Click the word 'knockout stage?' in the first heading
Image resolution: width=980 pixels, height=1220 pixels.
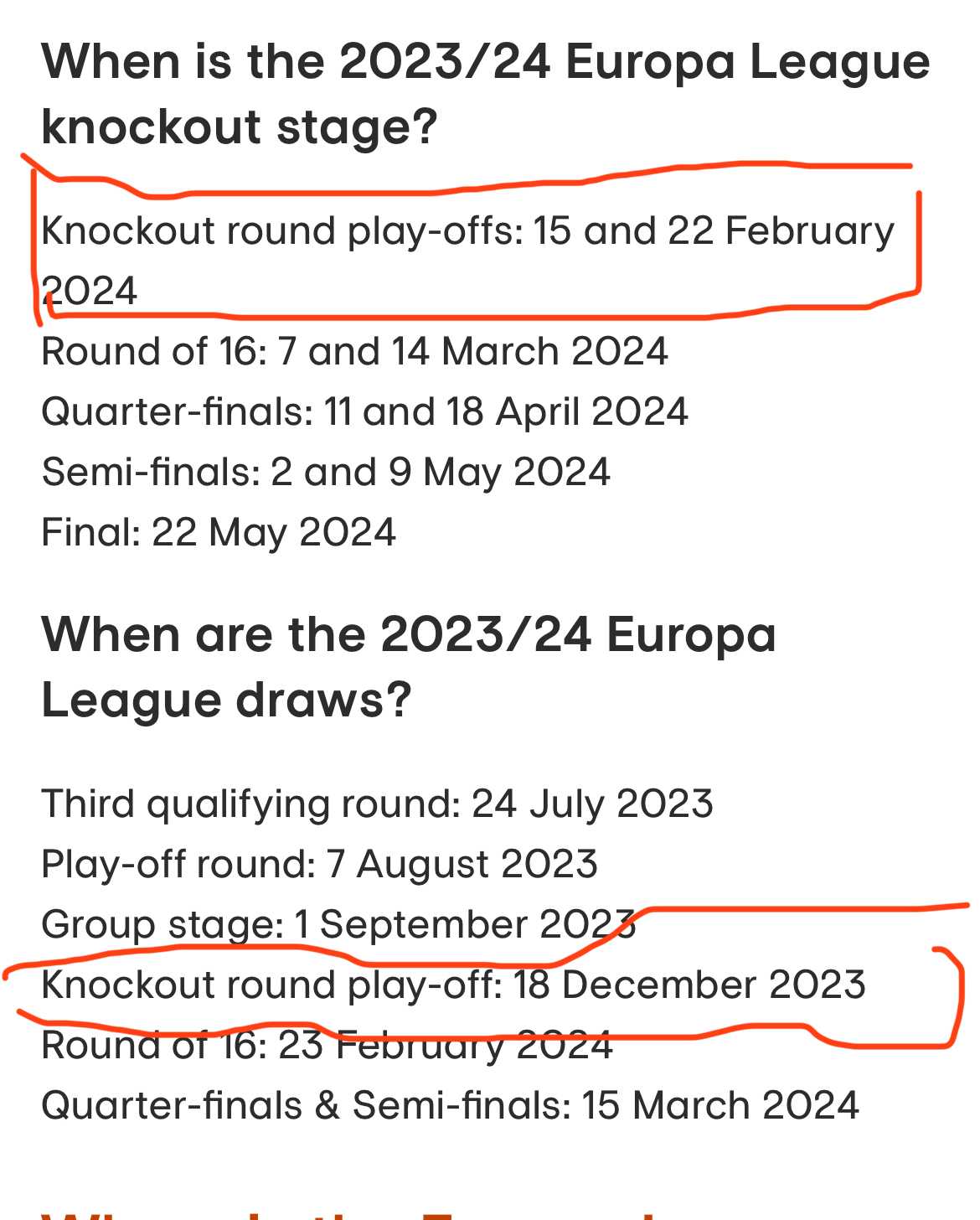coord(240,127)
